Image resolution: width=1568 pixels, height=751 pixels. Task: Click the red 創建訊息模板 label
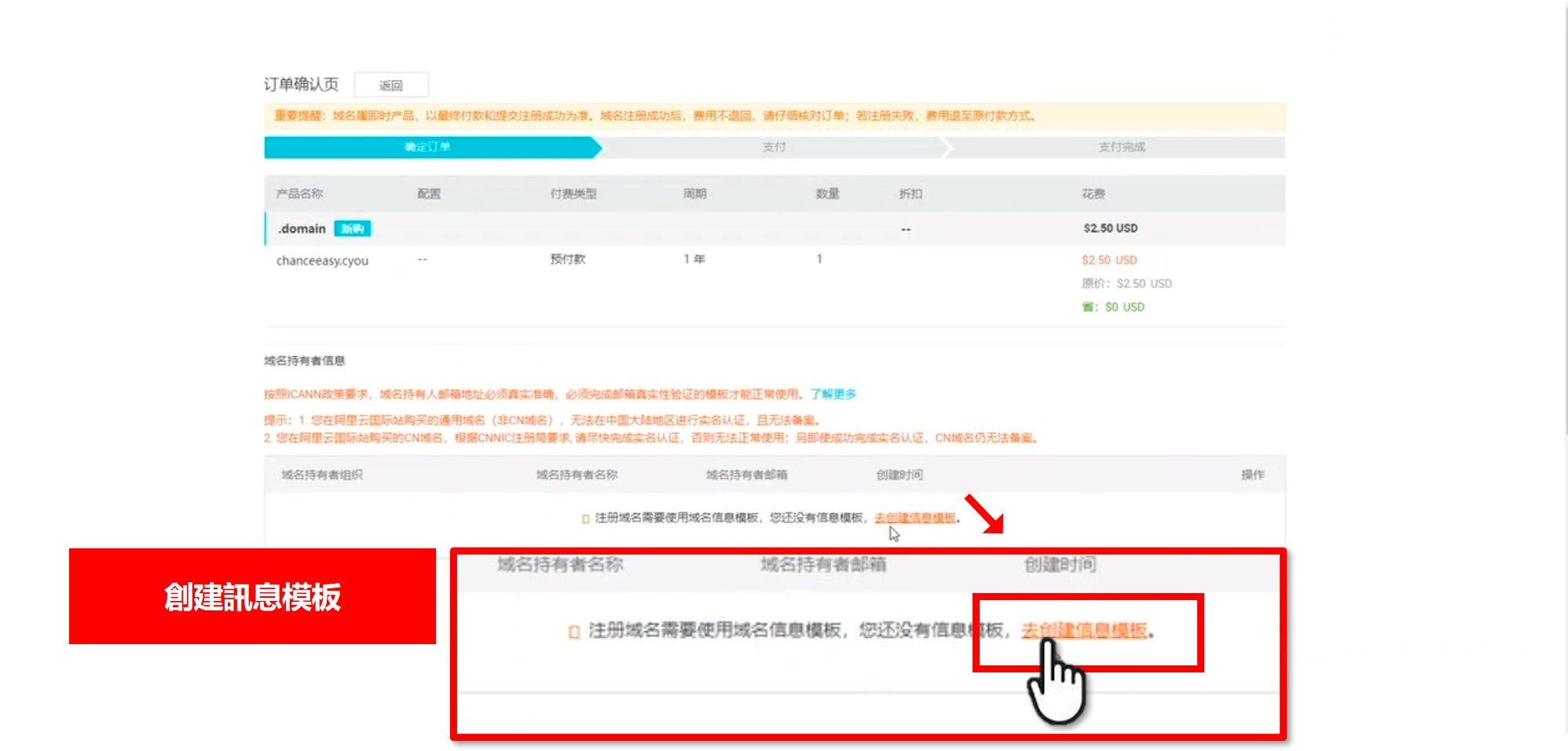tap(252, 596)
